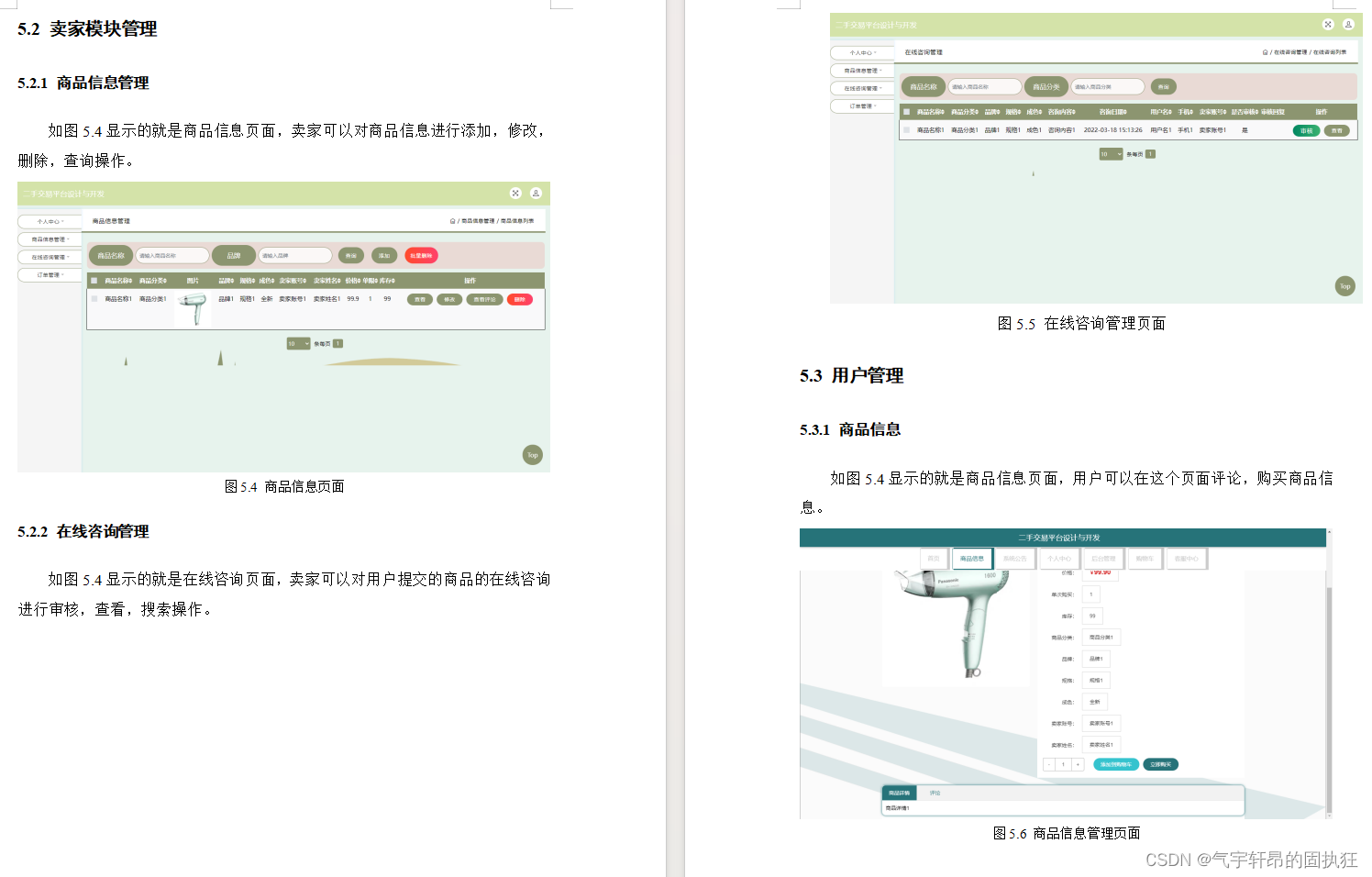Open page-size dropdown in product list
Image resolution: width=1372 pixels, height=877 pixels.
299,344
